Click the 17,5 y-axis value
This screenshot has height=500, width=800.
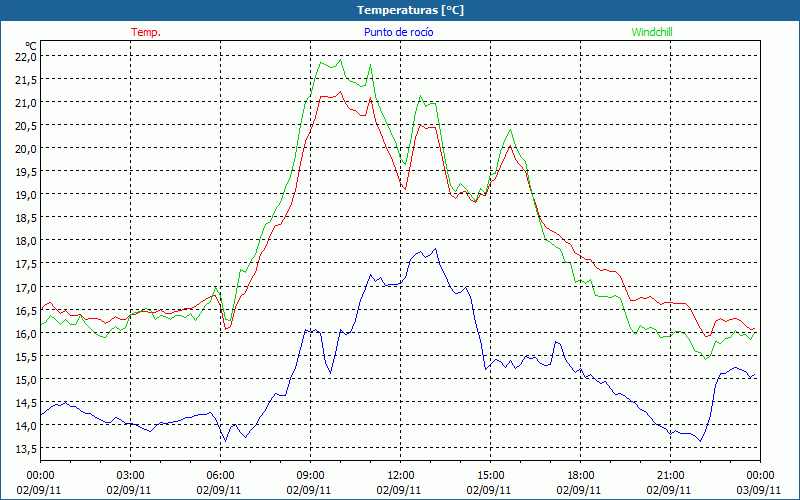[x=26, y=264]
